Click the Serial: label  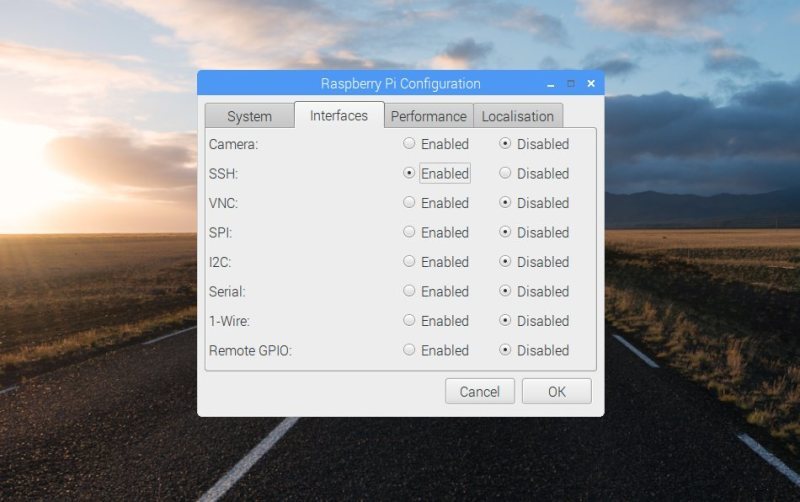click(x=227, y=292)
